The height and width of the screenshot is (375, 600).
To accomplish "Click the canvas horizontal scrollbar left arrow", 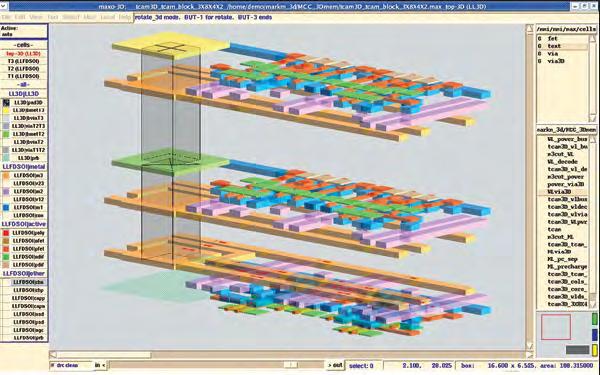I will tap(53, 355).
